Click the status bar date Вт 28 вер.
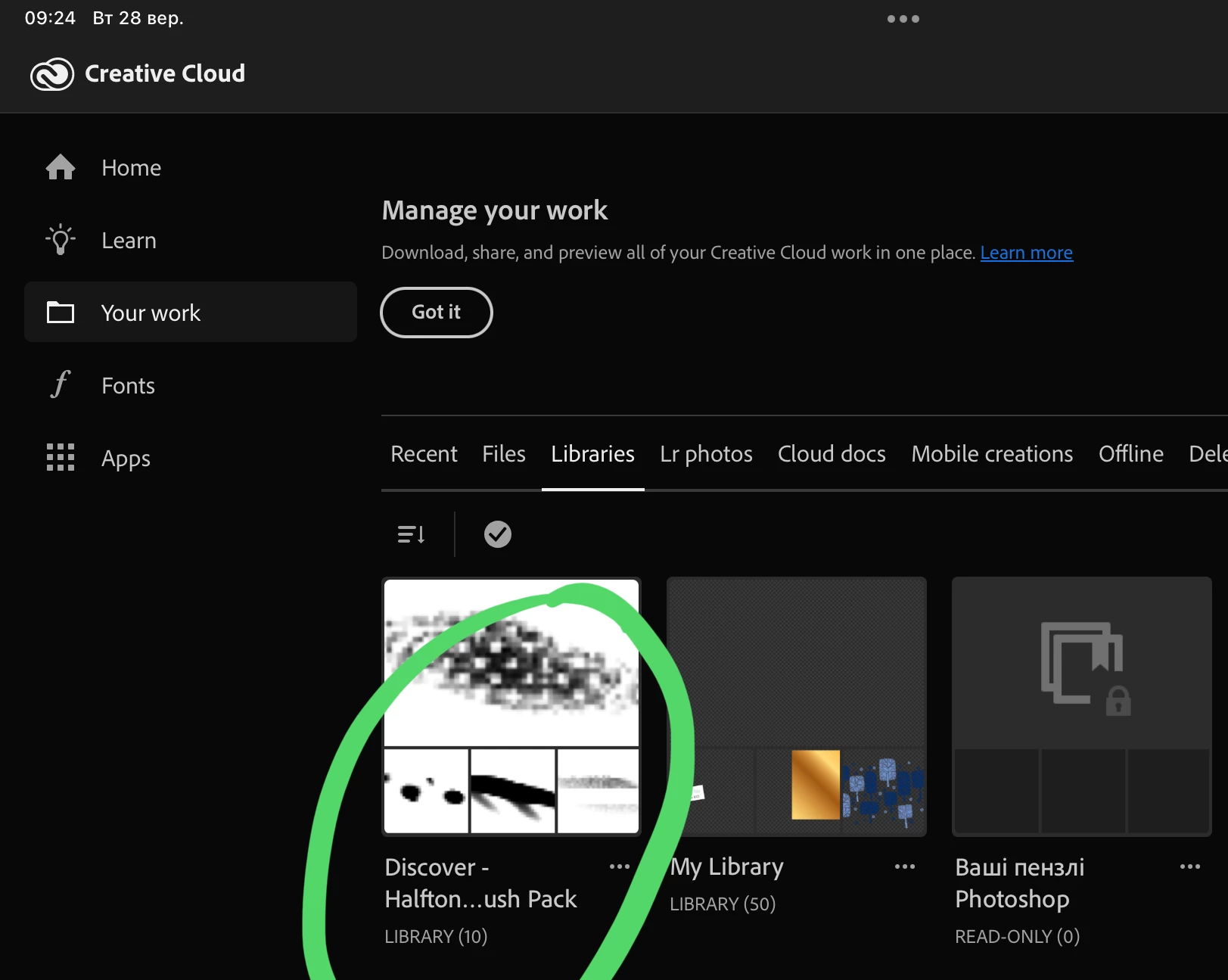The width and height of the screenshot is (1228, 980). [138, 18]
